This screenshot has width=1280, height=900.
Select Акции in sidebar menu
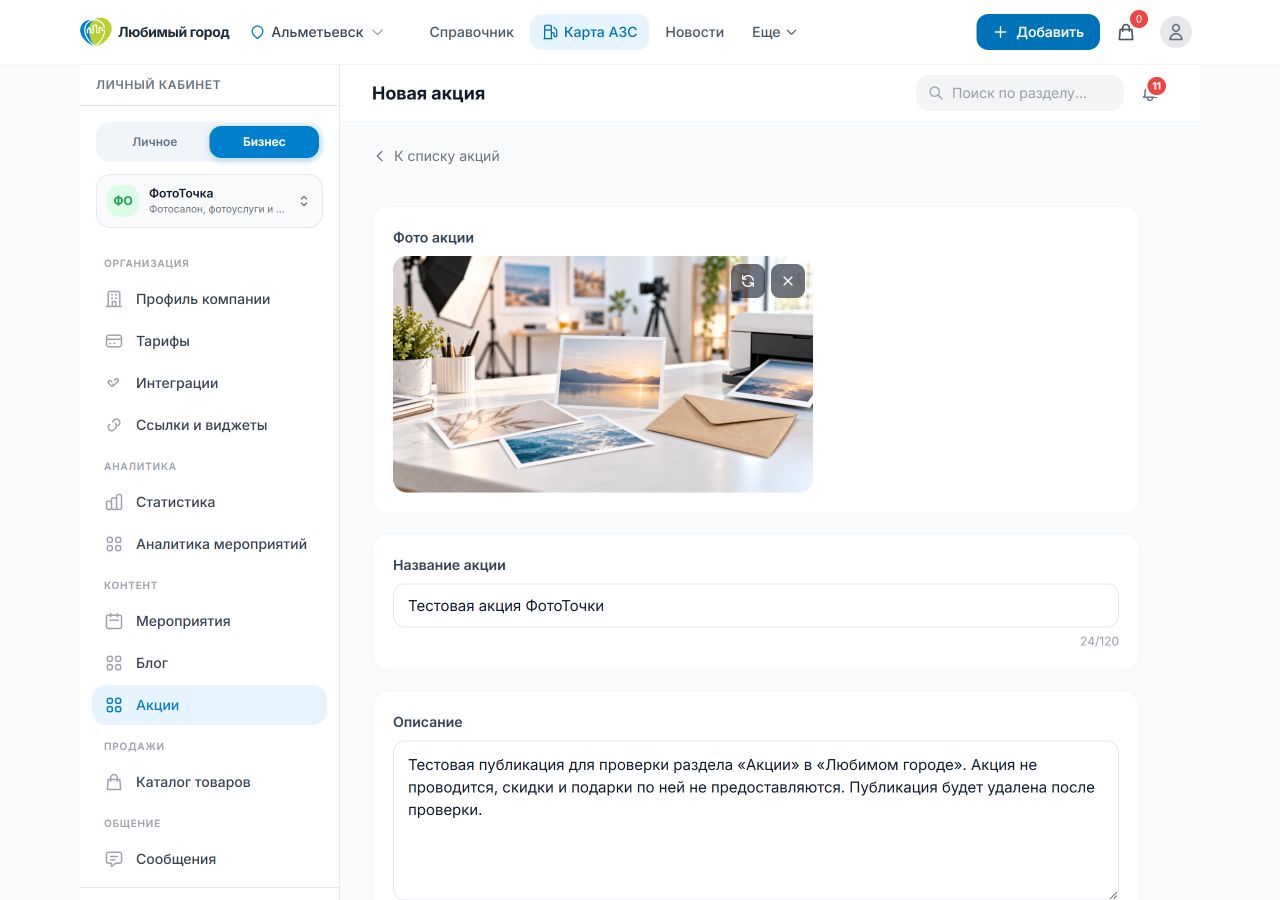209,705
